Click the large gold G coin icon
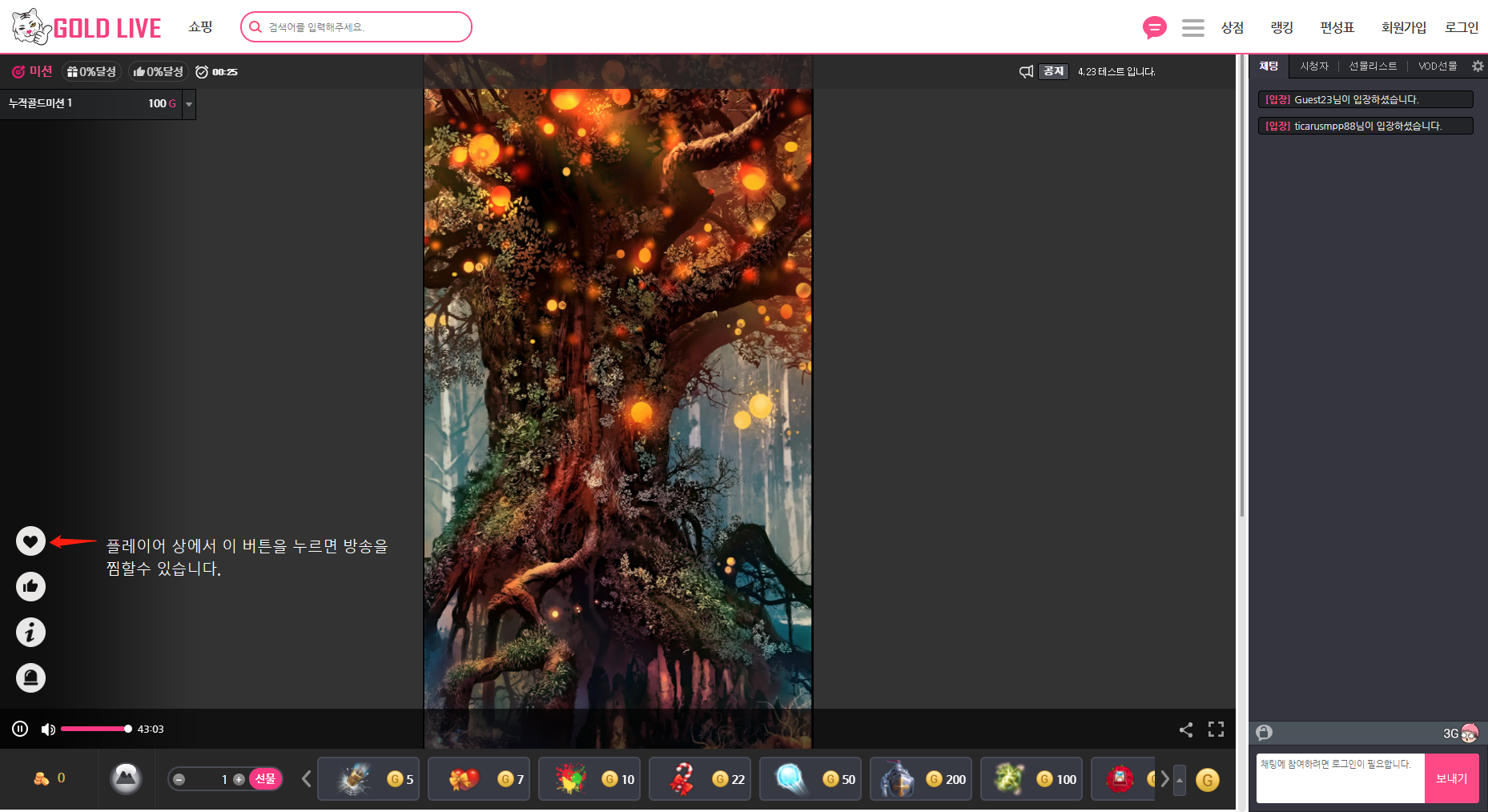This screenshot has width=1488, height=812. (x=1207, y=780)
